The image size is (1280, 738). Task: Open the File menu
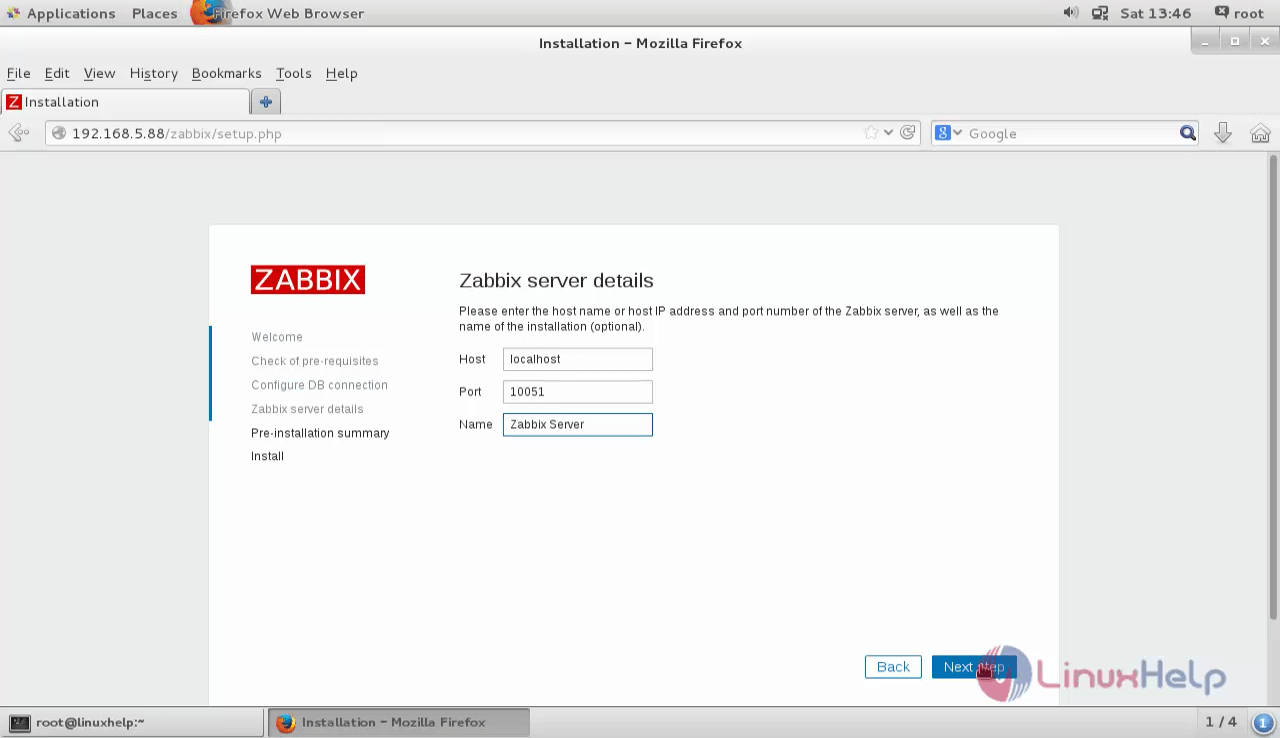[18, 73]
